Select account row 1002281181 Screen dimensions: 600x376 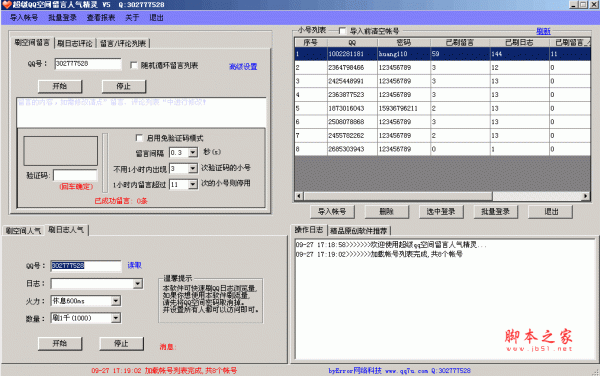[x=443, y=54]
